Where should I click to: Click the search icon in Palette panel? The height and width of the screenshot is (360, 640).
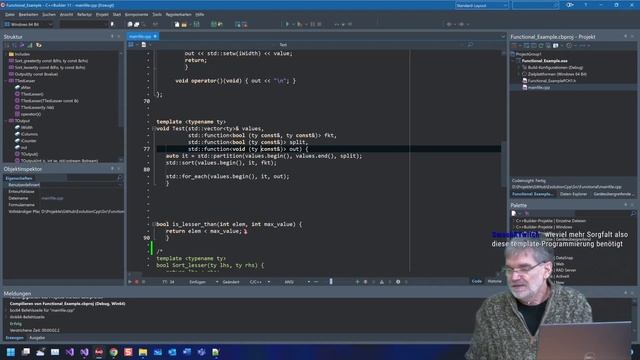[x=633, y=213]
